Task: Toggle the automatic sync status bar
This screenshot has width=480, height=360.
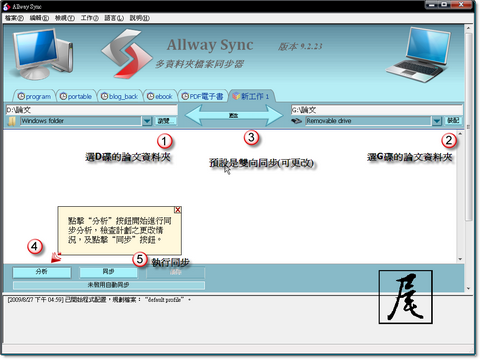Action: pyautogui.click(x=109, y=285)
